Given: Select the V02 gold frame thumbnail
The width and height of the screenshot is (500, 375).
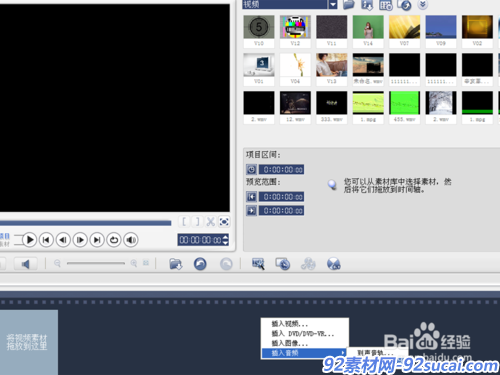Looking at the screenshot, I should pos(477,27).
